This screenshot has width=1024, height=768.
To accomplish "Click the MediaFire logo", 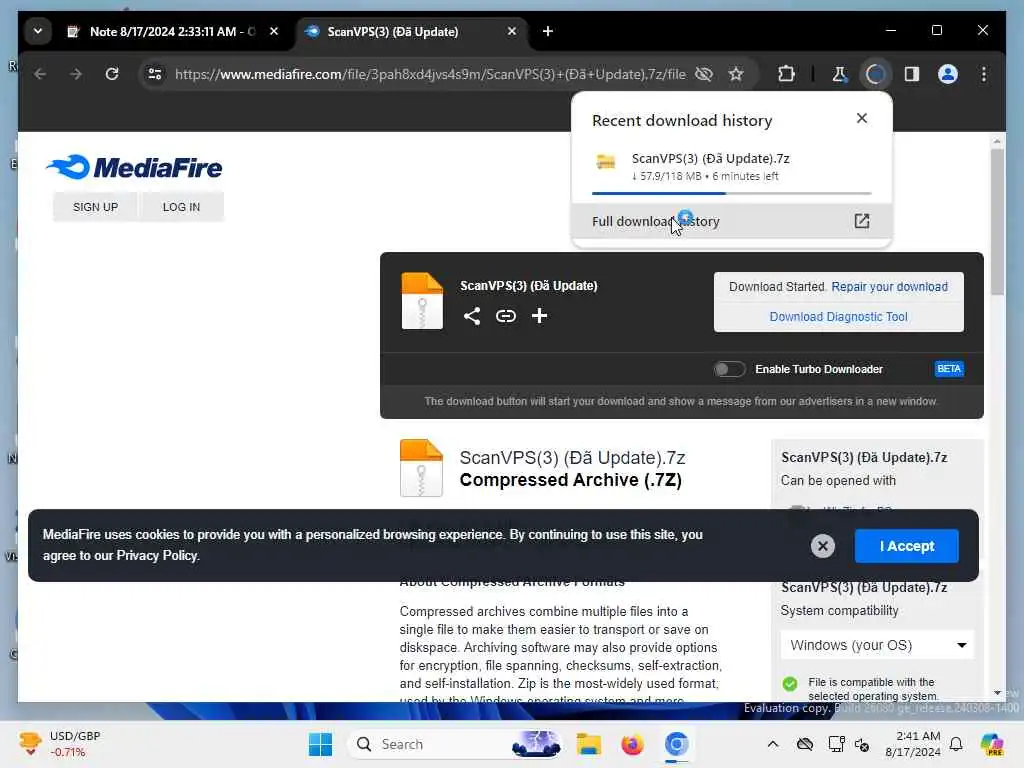I will tap(135, 168).
